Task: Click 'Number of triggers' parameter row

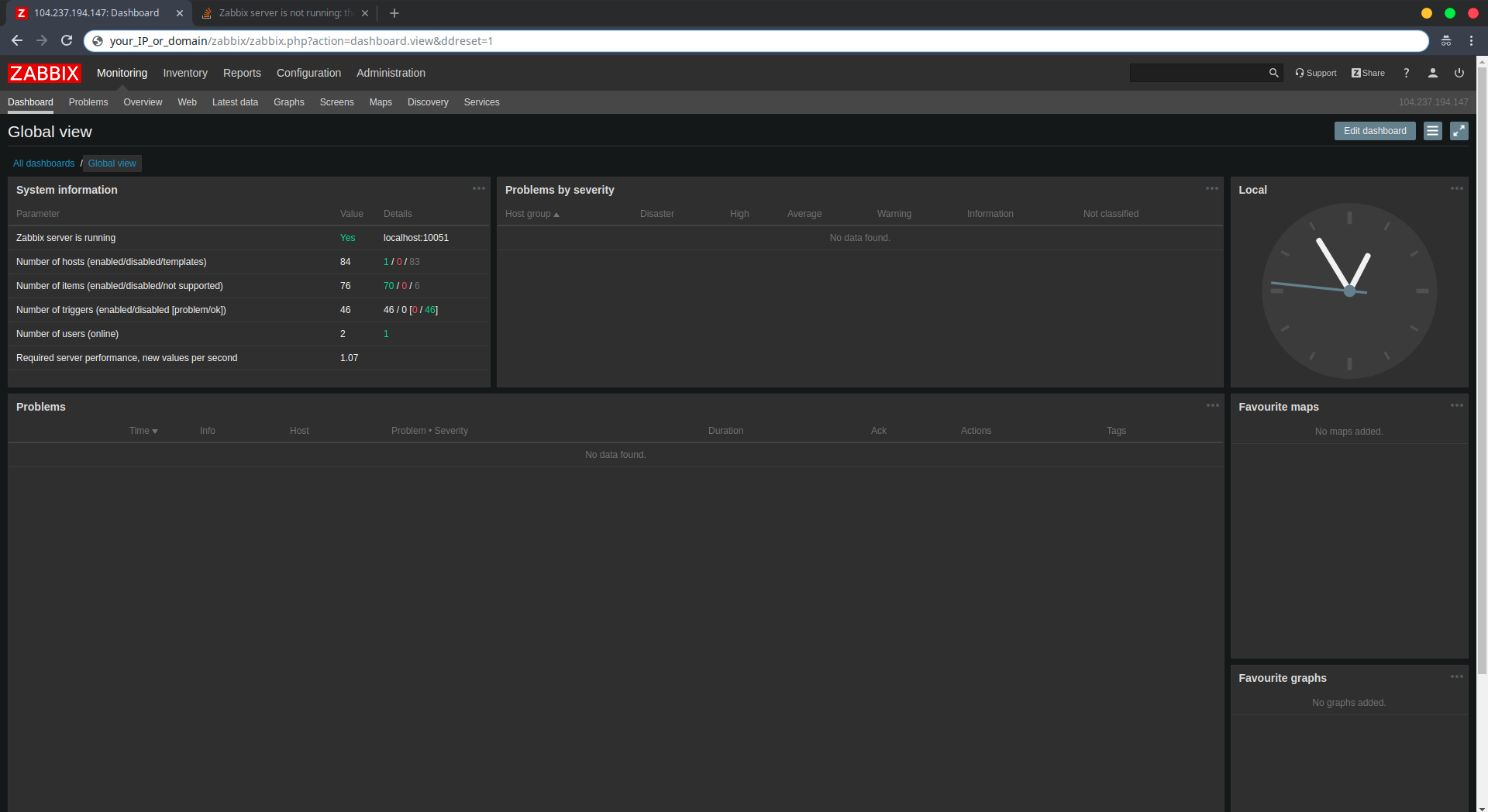Action: [249, 310]
